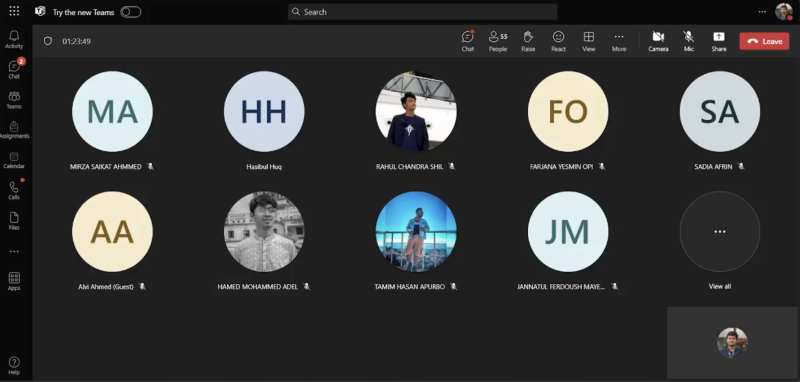This screenshot has width=800, height=382.
Task: Open Files in the left sidebar
Action: [14, 221]
